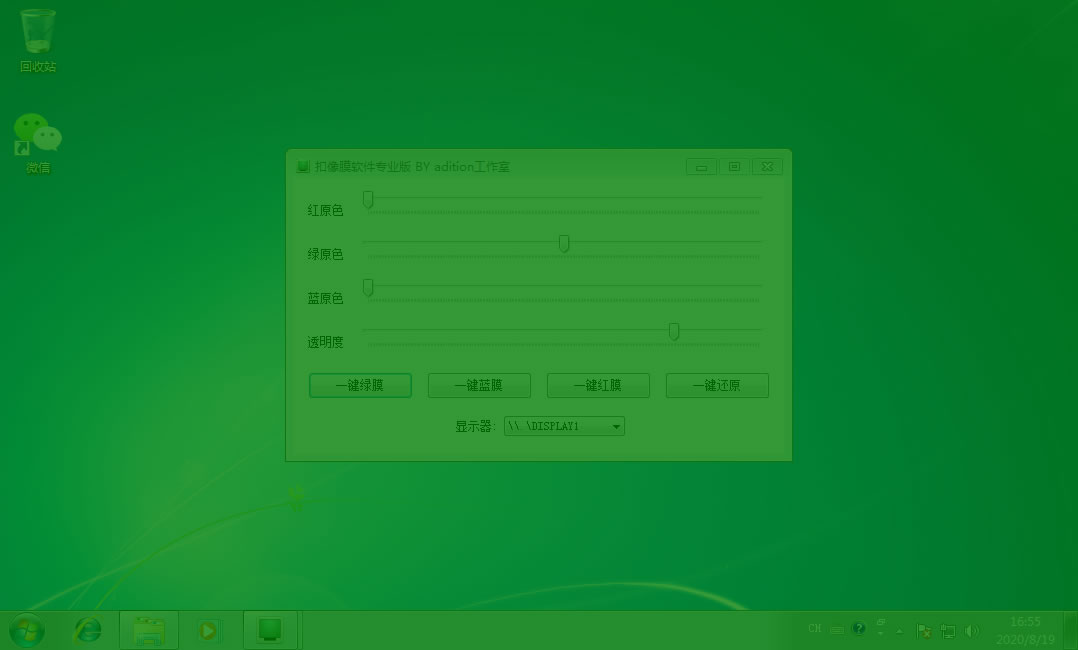Apply the blue film with 一键蓝膜
Viewport: 1078px width, 650px height.
tap(478, 385)
